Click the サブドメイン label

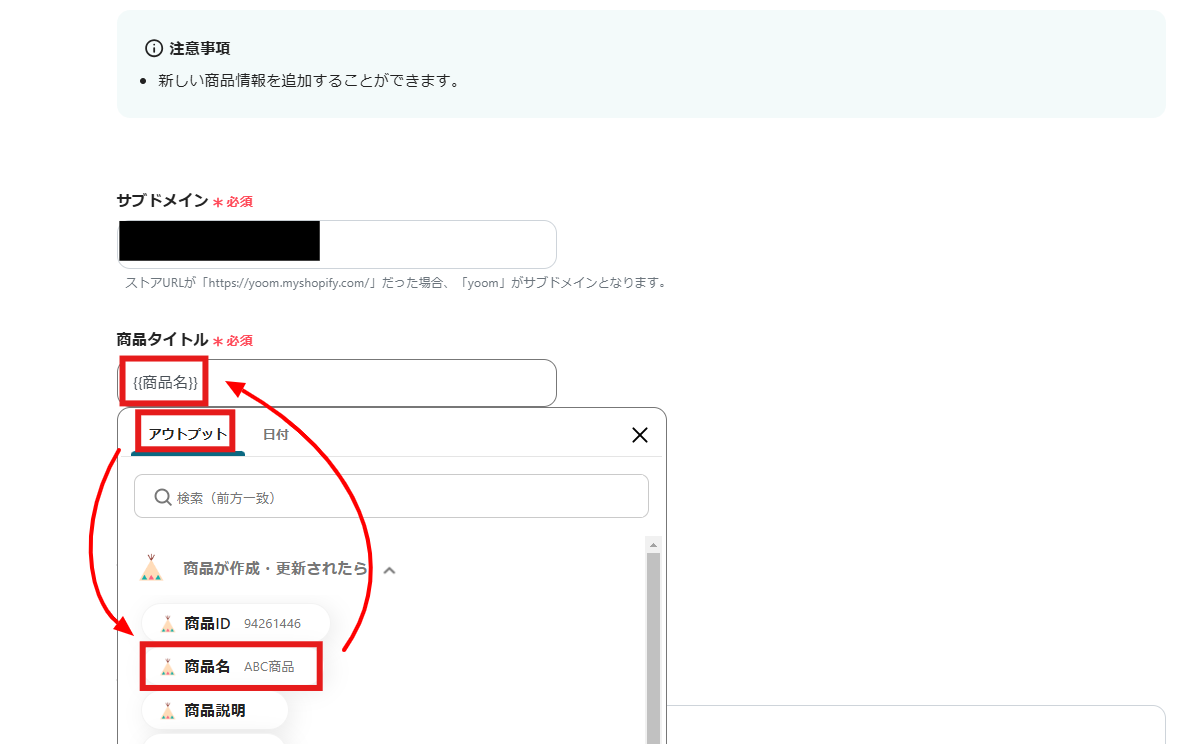coord(162,201)
